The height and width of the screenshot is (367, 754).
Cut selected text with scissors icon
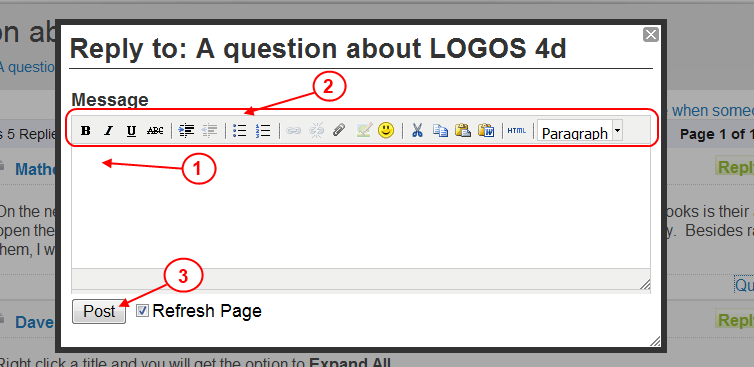pos(417,130)
